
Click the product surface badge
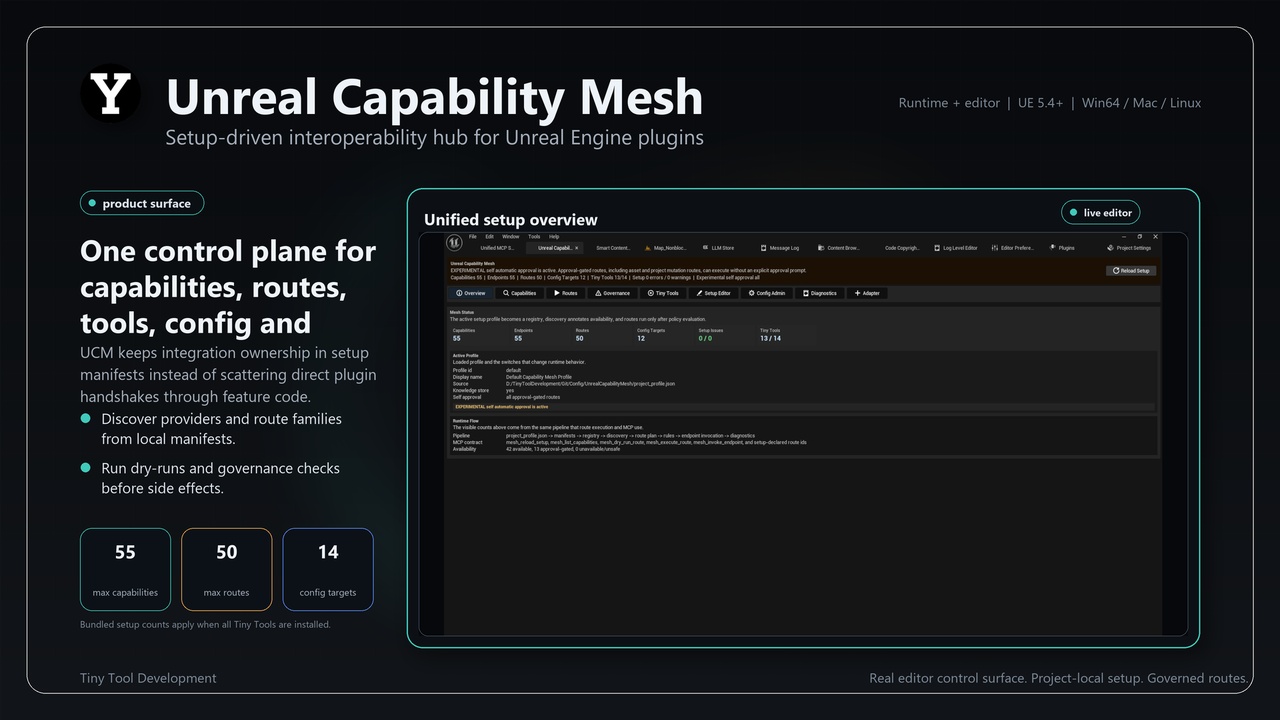[142, 203]
